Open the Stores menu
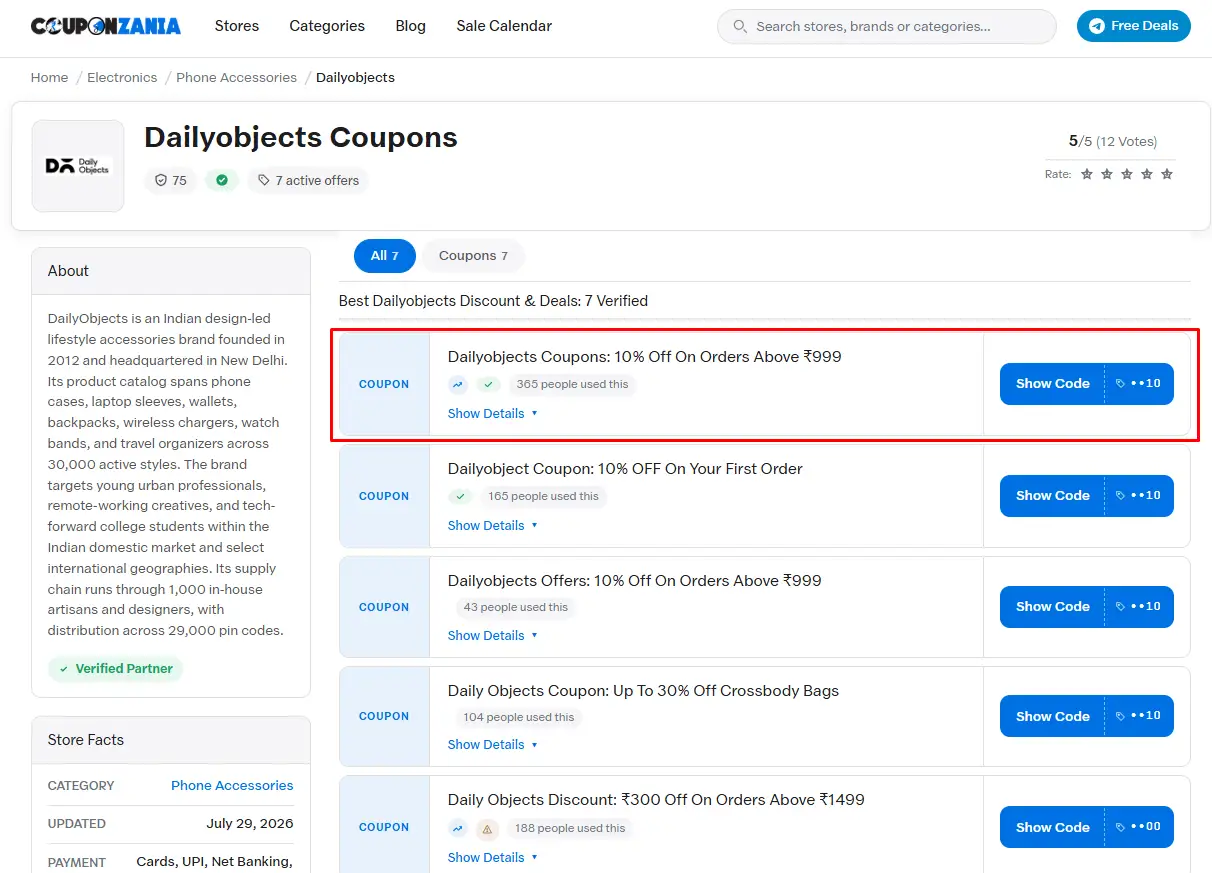The image size is (1212, 873). pos(237,26)
